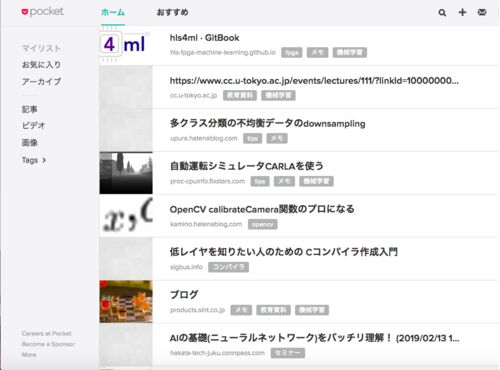500x370 pixels.
Task: Click the Pocket logo
Action: coord(42,12)
